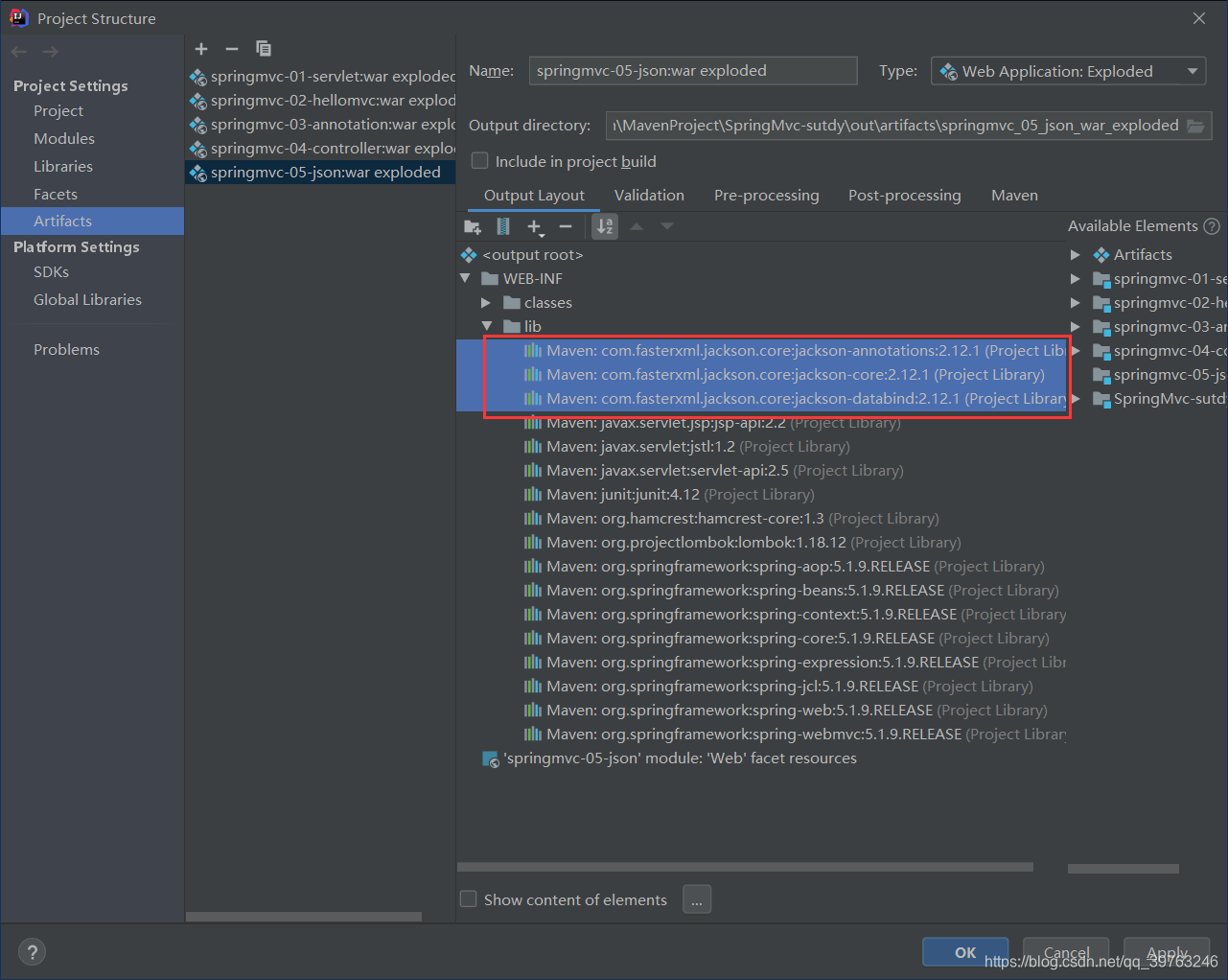The width and height of the screenshot is (1228, 980).
Task: Expand Artifacts in Available Elements
Action: coord(1076,255)
